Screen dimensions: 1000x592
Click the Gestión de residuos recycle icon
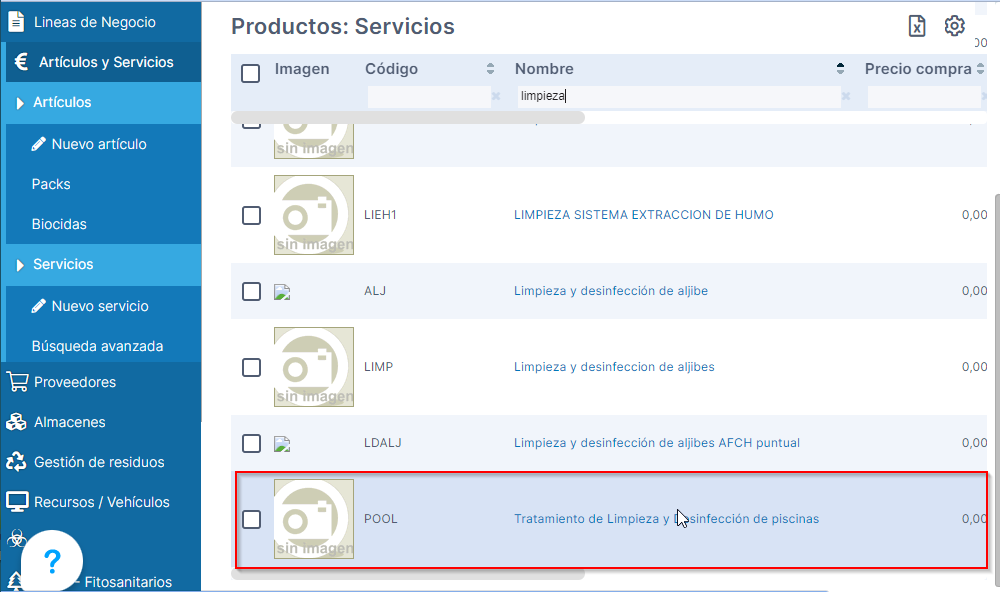pos(17,462)
